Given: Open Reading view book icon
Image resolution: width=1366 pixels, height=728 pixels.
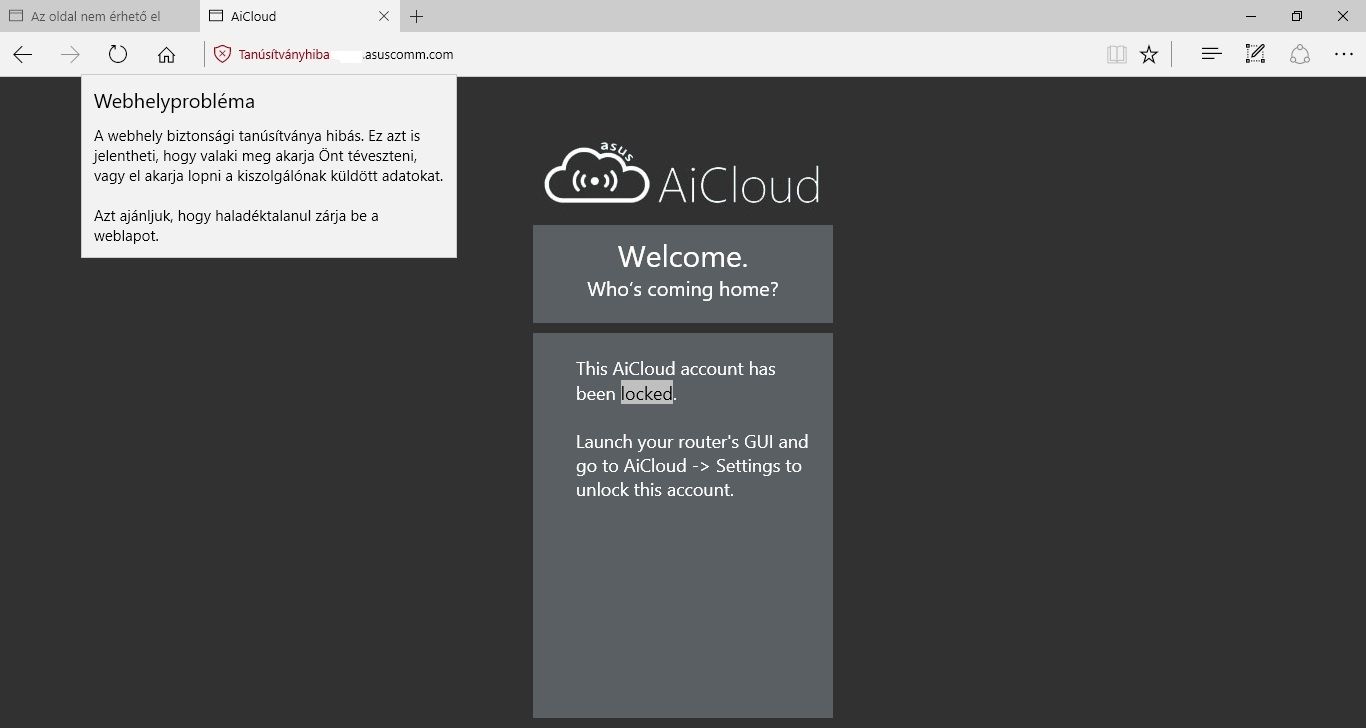Looking at the screenshot, I should (x=1117, y=55).
